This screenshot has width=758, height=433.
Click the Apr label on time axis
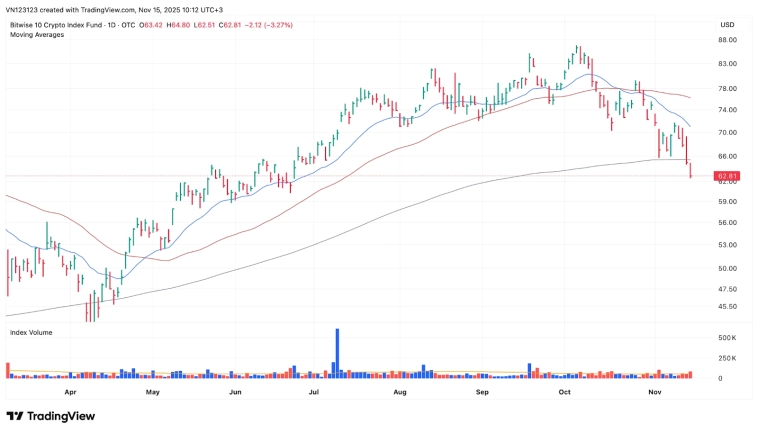point(69,394)
